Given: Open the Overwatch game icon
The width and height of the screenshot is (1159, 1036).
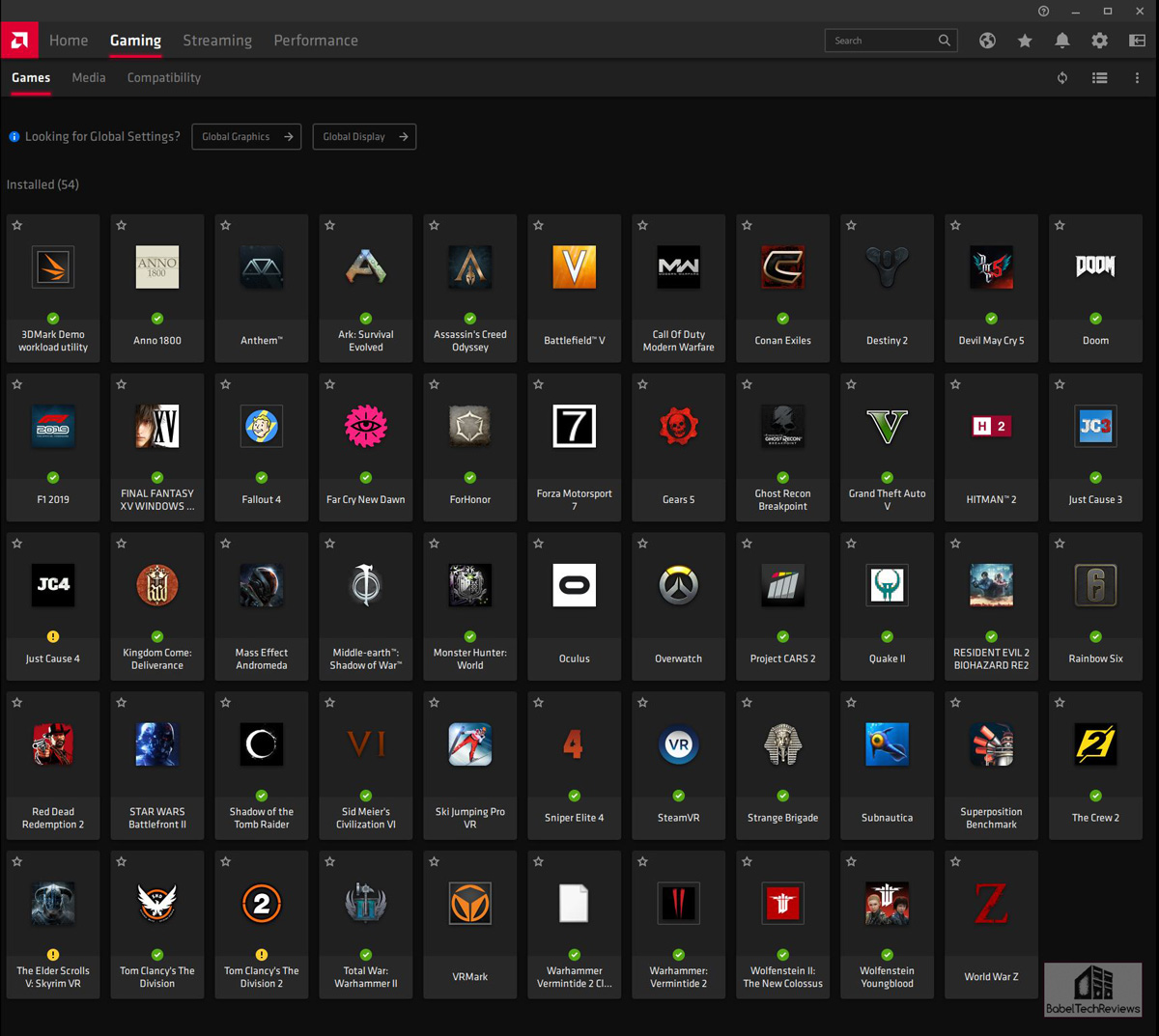Looking at the screenshot, I should tap(678, 585).
